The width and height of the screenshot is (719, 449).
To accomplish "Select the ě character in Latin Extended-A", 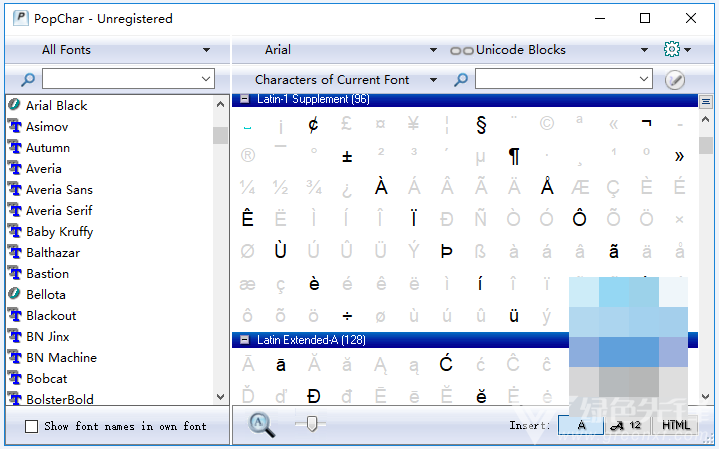I will coord(481,396).
